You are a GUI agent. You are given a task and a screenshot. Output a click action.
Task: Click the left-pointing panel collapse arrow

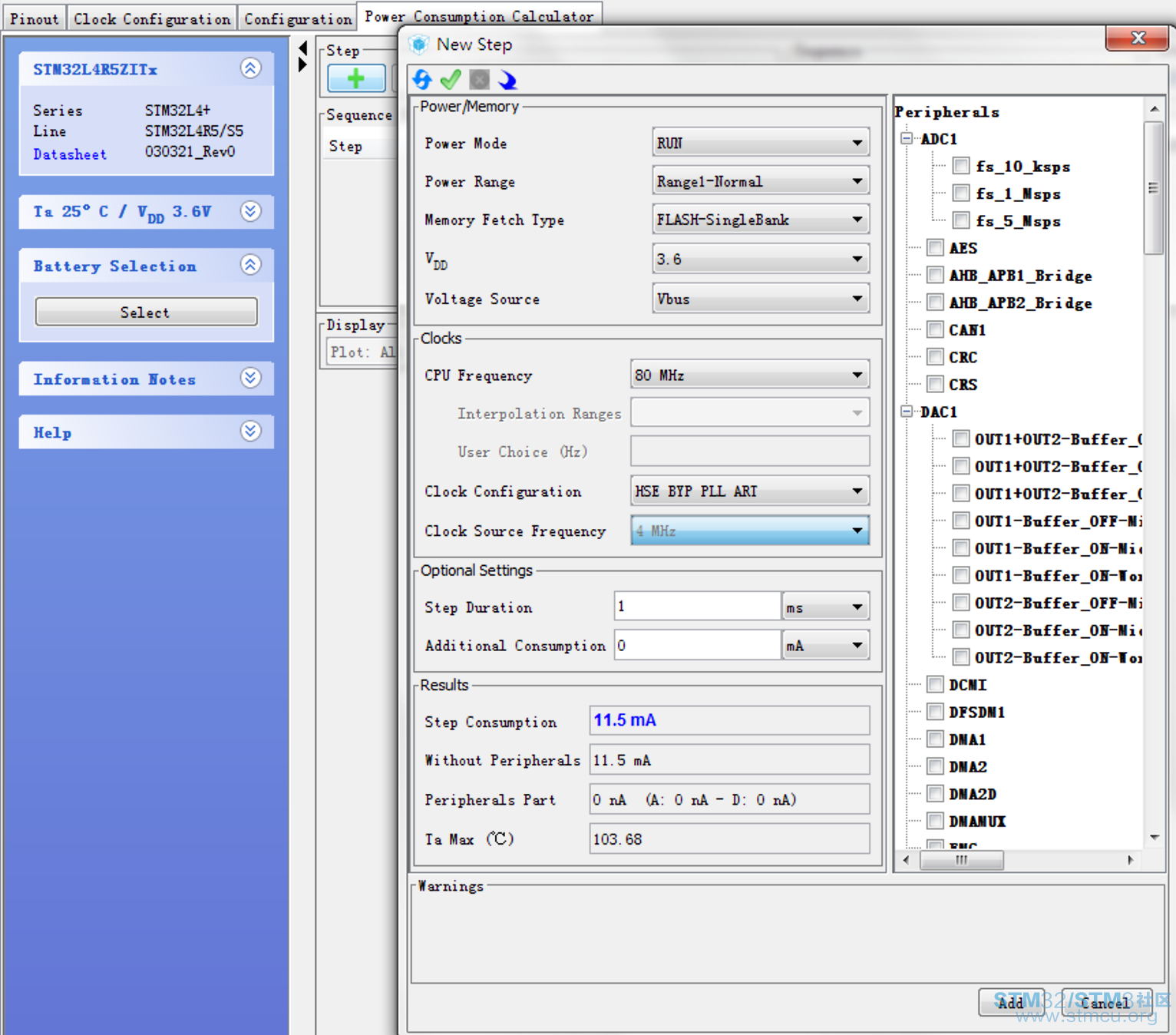(302, 48)
